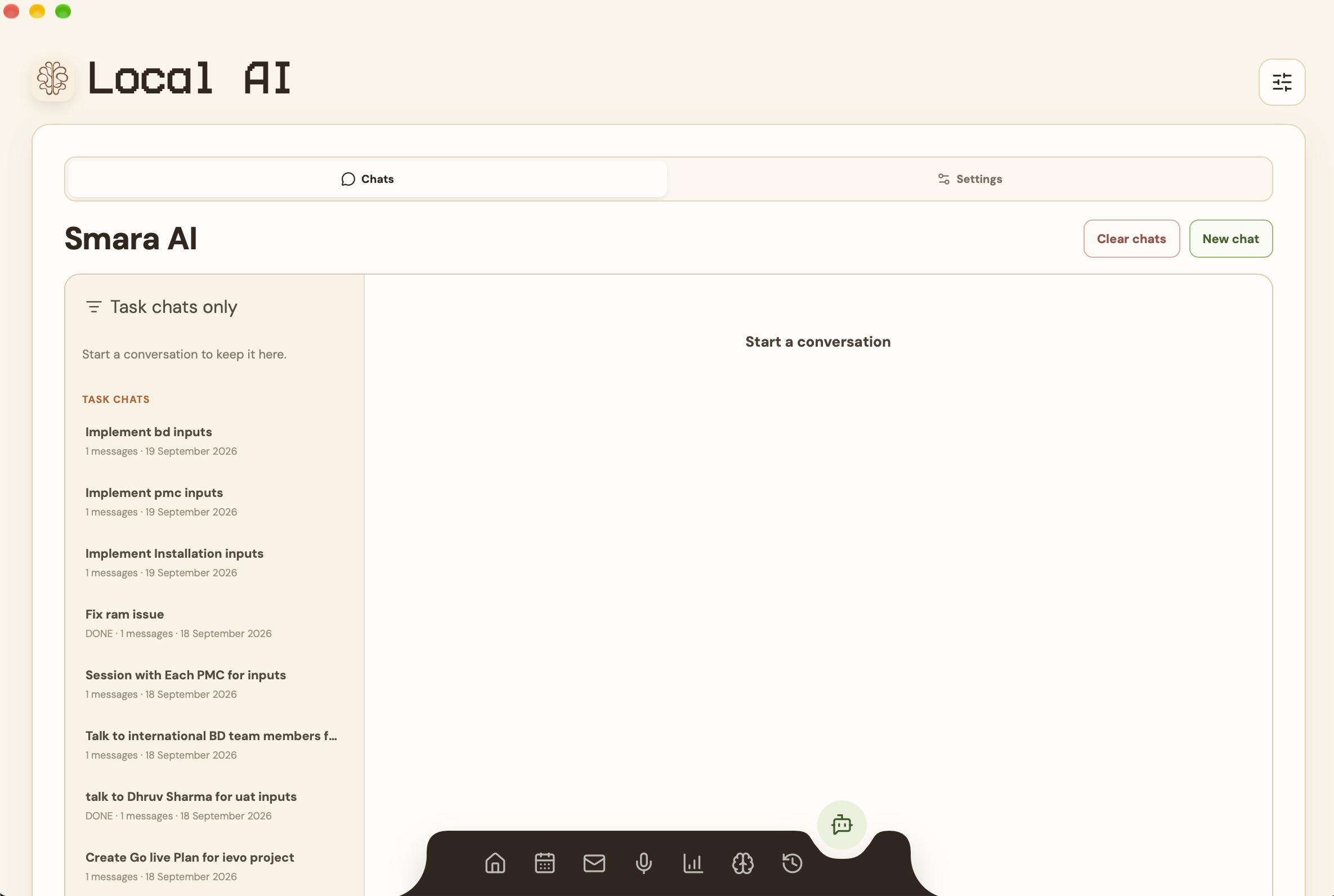The height and width of the screenshot is (896, 1334).
Task: Click the green robot assistant button
Action: (842, 825)
